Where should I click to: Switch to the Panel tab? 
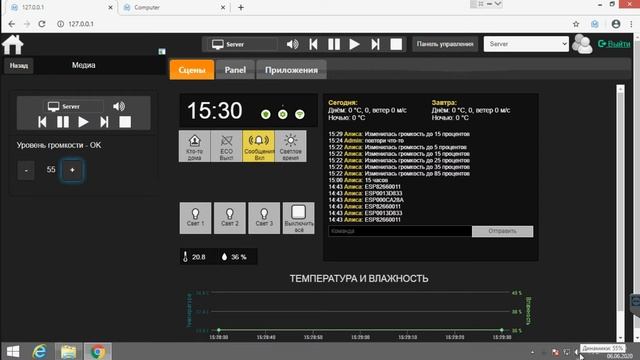point(235,70)
